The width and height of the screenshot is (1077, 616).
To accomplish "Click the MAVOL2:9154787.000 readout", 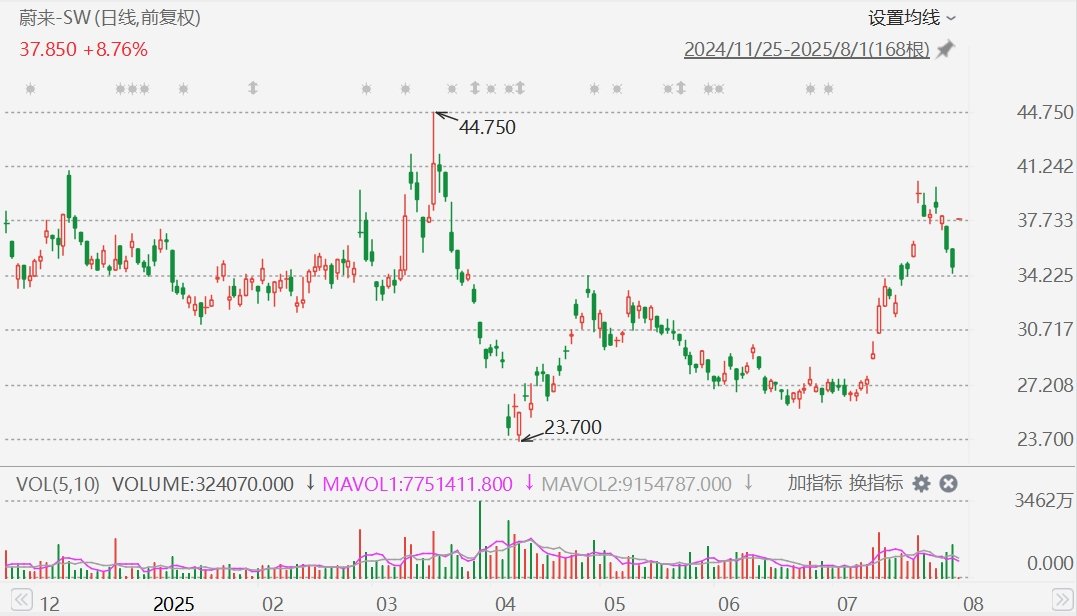I will click(x=637, y=484).
